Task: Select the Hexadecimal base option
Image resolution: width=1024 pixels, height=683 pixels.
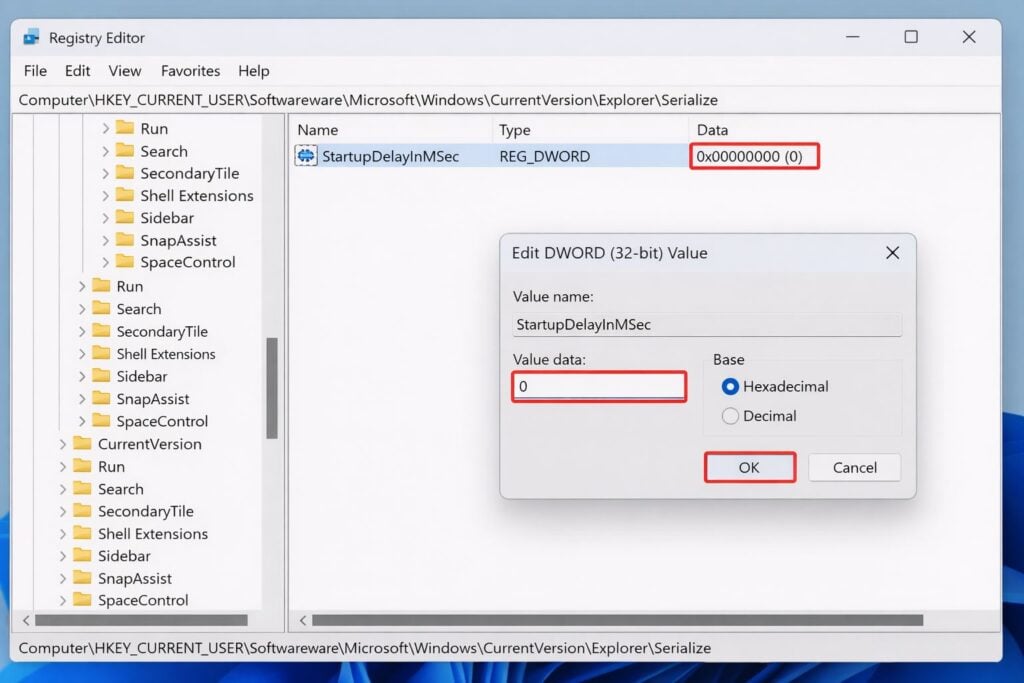Action: pos(731,387)
